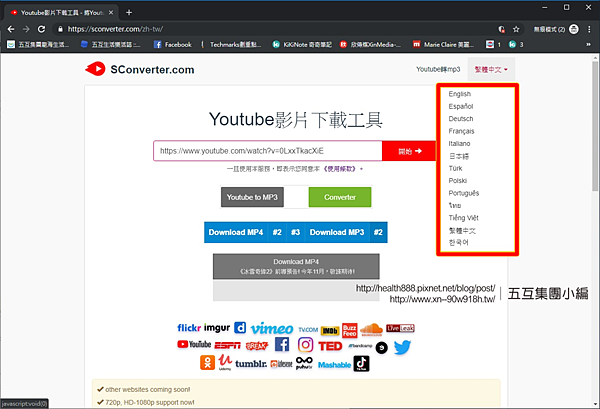Click the flickr logo
The height and width of the screenshot is (409, 600).
pos(189,328)
